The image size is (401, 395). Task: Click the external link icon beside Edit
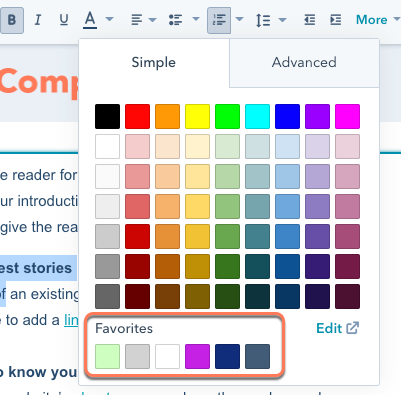click(x=353, y=328)
